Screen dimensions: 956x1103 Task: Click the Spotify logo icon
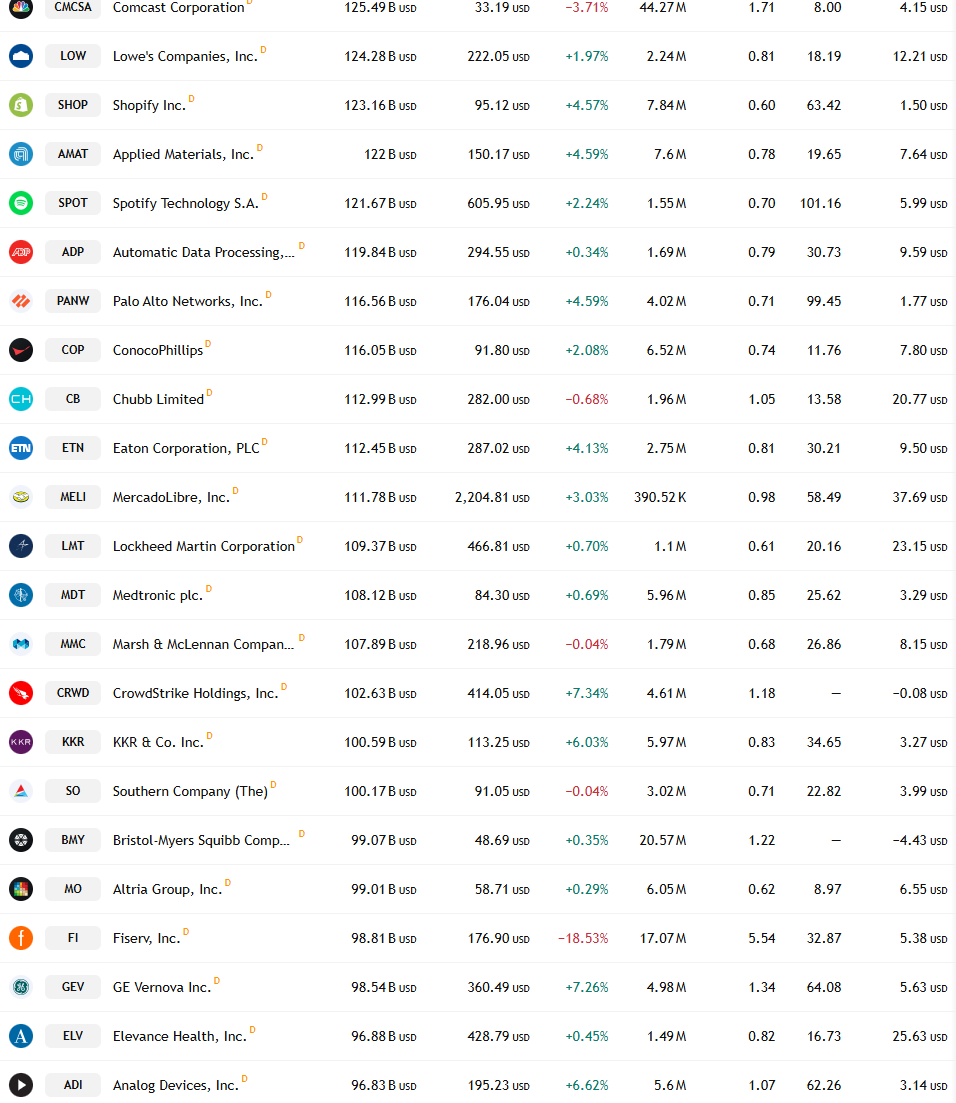pyautogui.click(x=21, y=203)
